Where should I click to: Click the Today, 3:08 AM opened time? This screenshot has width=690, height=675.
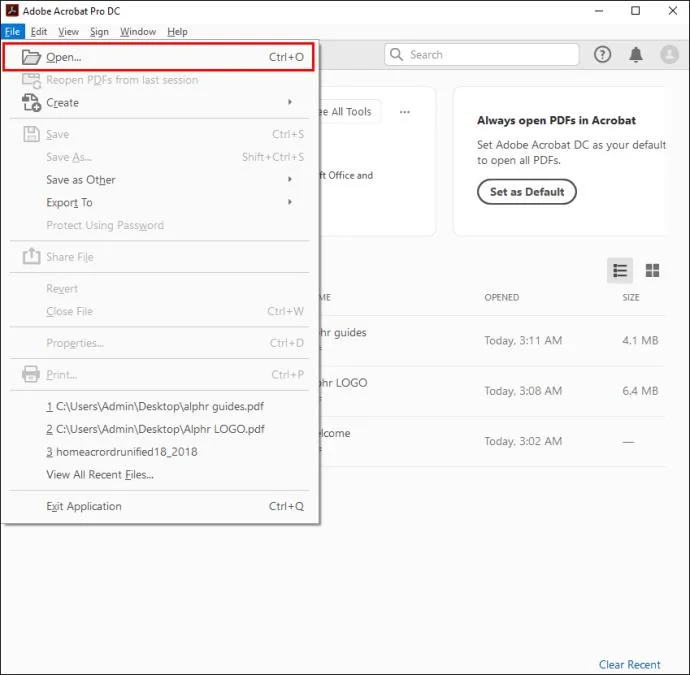tap(523, 391)
